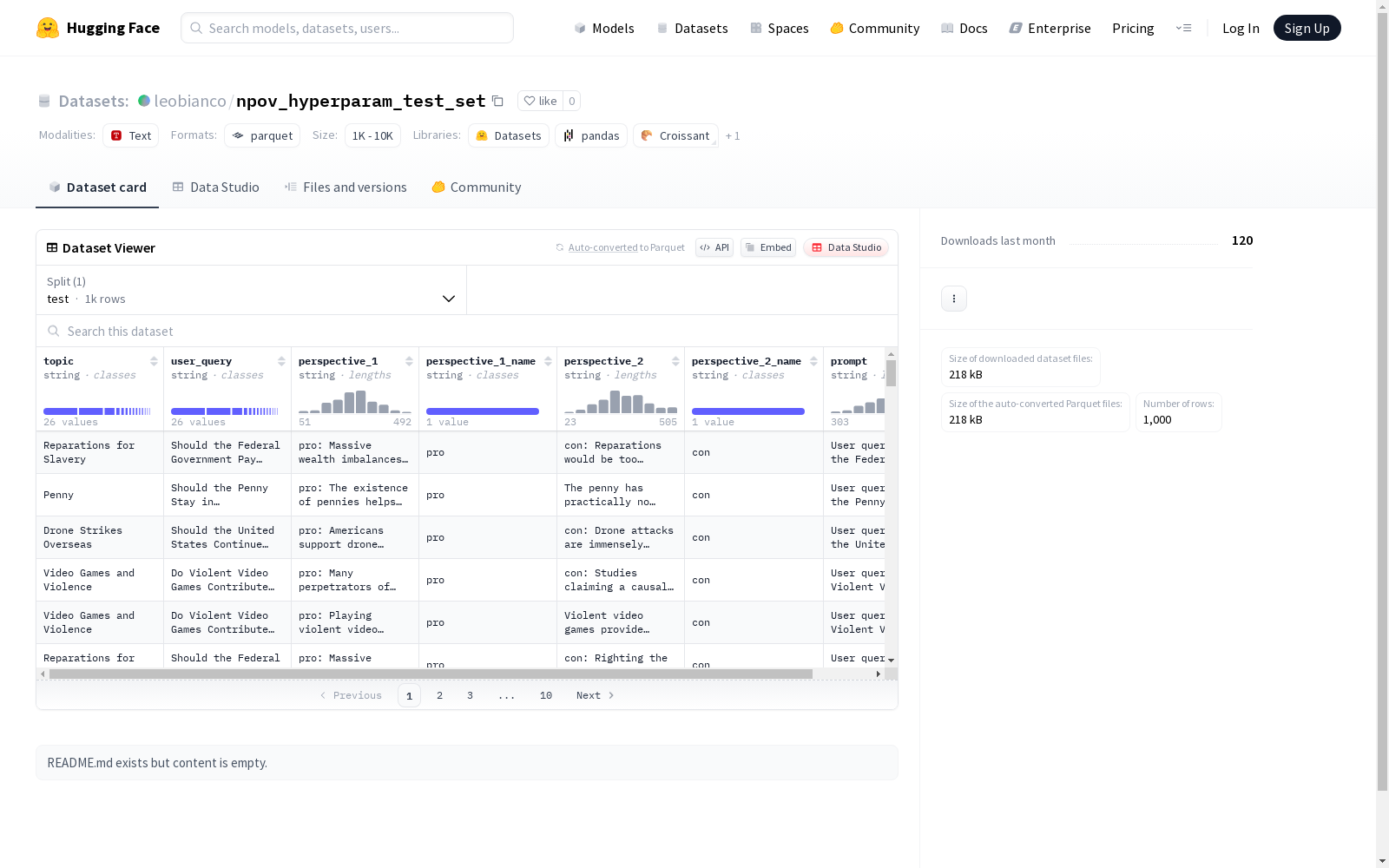The width and height of the screenshot is (1389, 868).
Task: Click the Search this dataset field
Action: coord(467,332)
